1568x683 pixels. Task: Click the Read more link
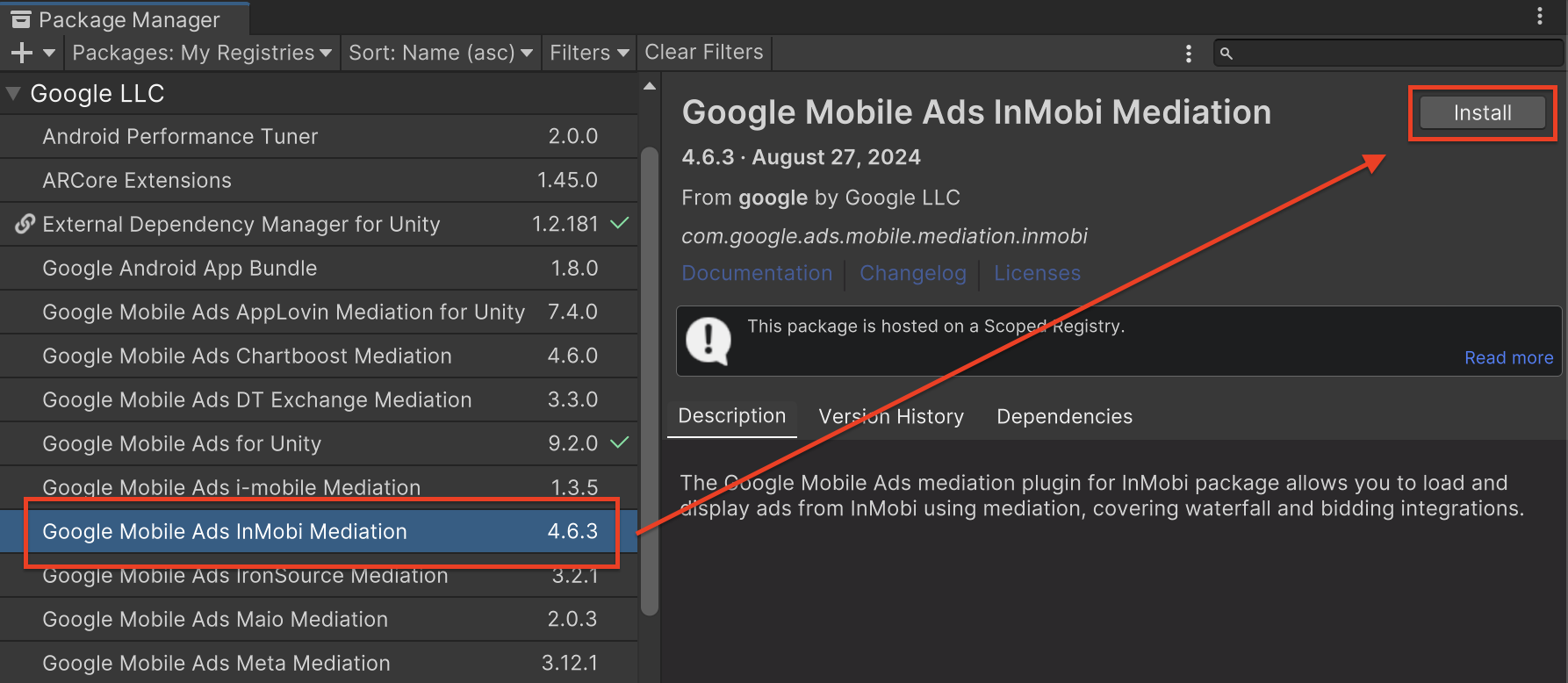1507,358
